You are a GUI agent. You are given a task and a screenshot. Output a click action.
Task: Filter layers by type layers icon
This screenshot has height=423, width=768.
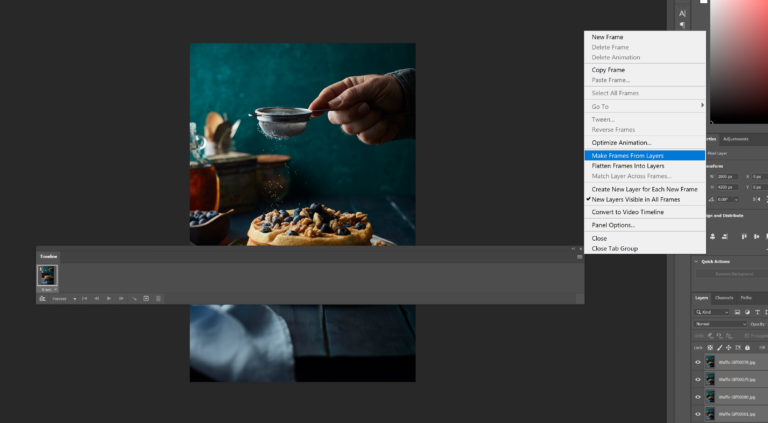coord(757,312)
